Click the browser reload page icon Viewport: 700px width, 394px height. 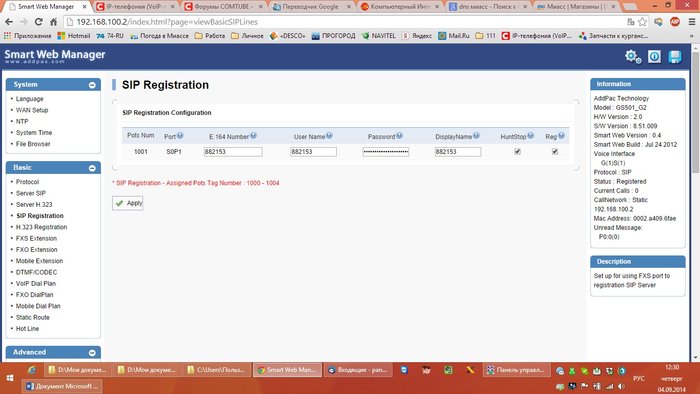(39, 22)
